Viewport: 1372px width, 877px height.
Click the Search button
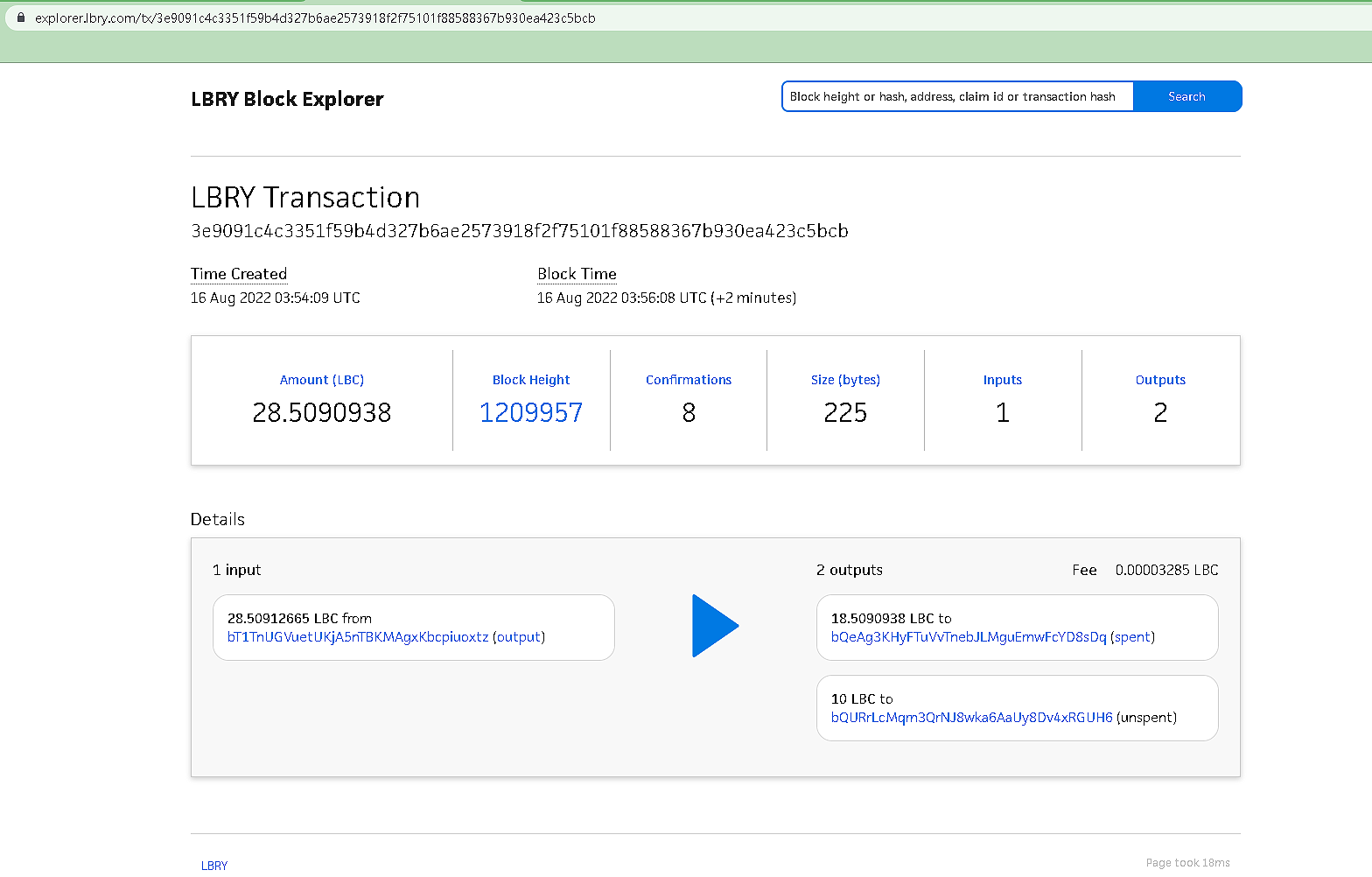click(1186, 96)
